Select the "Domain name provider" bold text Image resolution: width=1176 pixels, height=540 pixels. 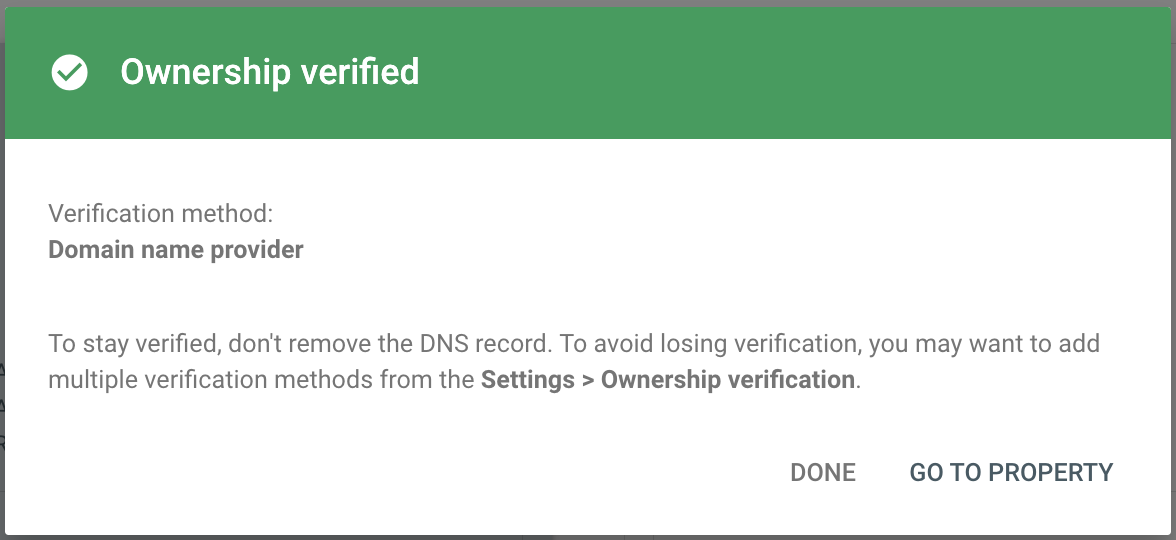176,250
